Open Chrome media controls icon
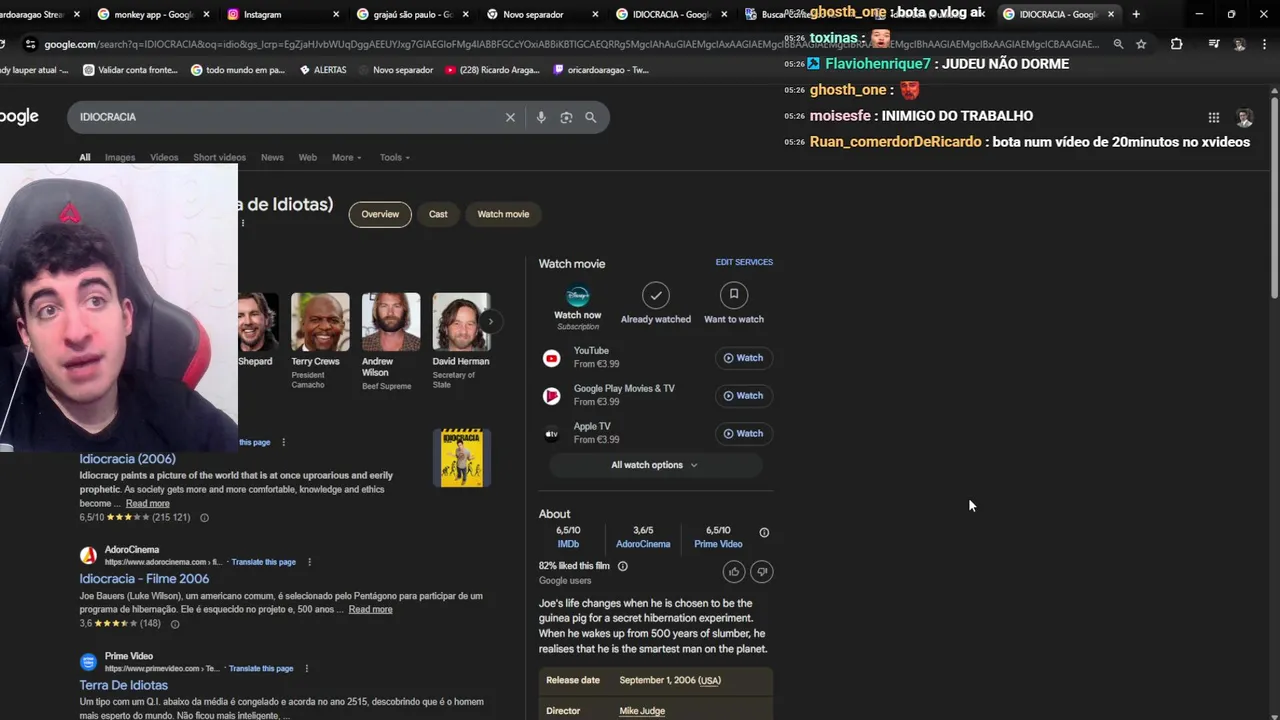Image resolution: width=1280 pixels, height=720 pixels. click(1213, 44)
